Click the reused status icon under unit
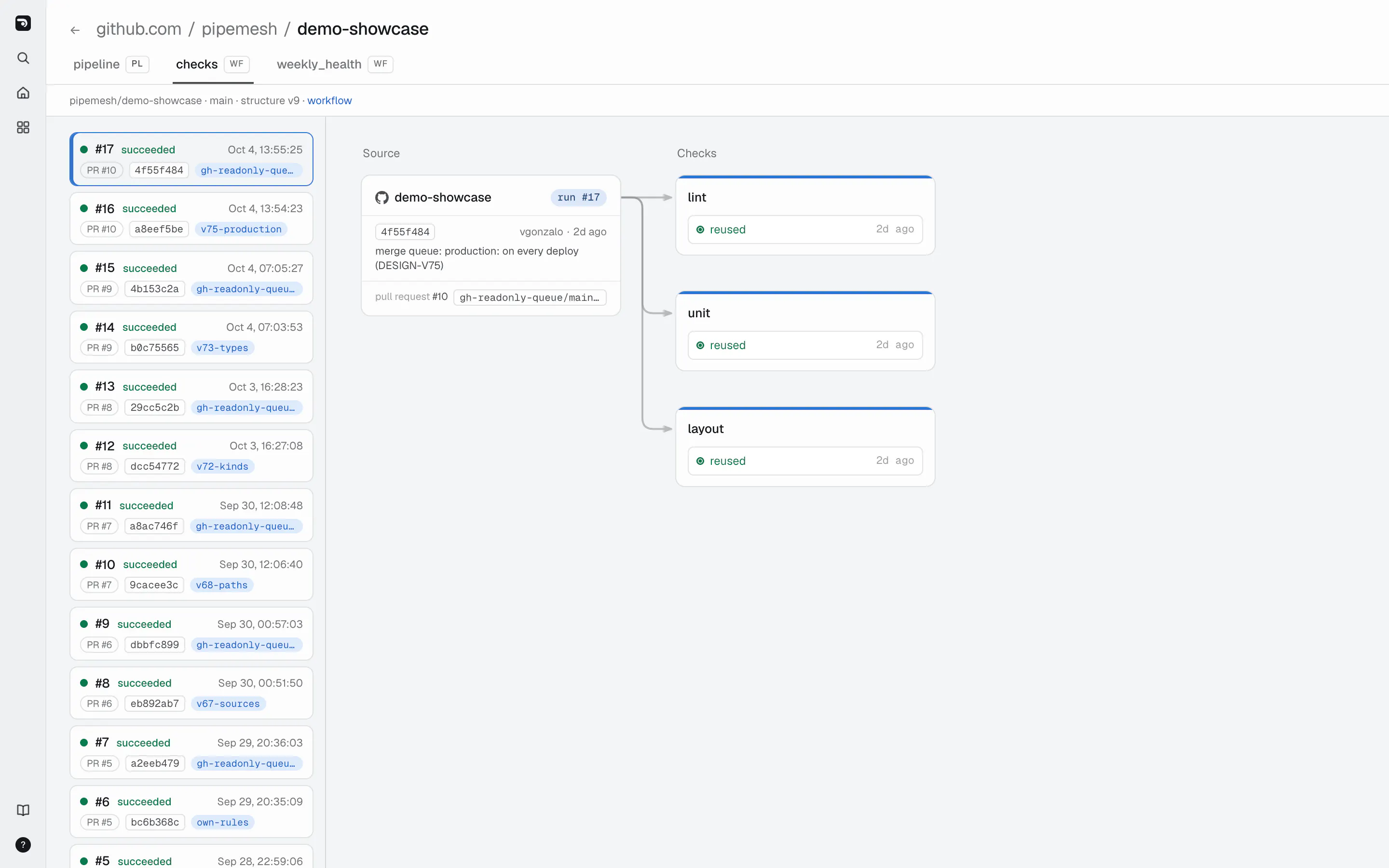 700,345
